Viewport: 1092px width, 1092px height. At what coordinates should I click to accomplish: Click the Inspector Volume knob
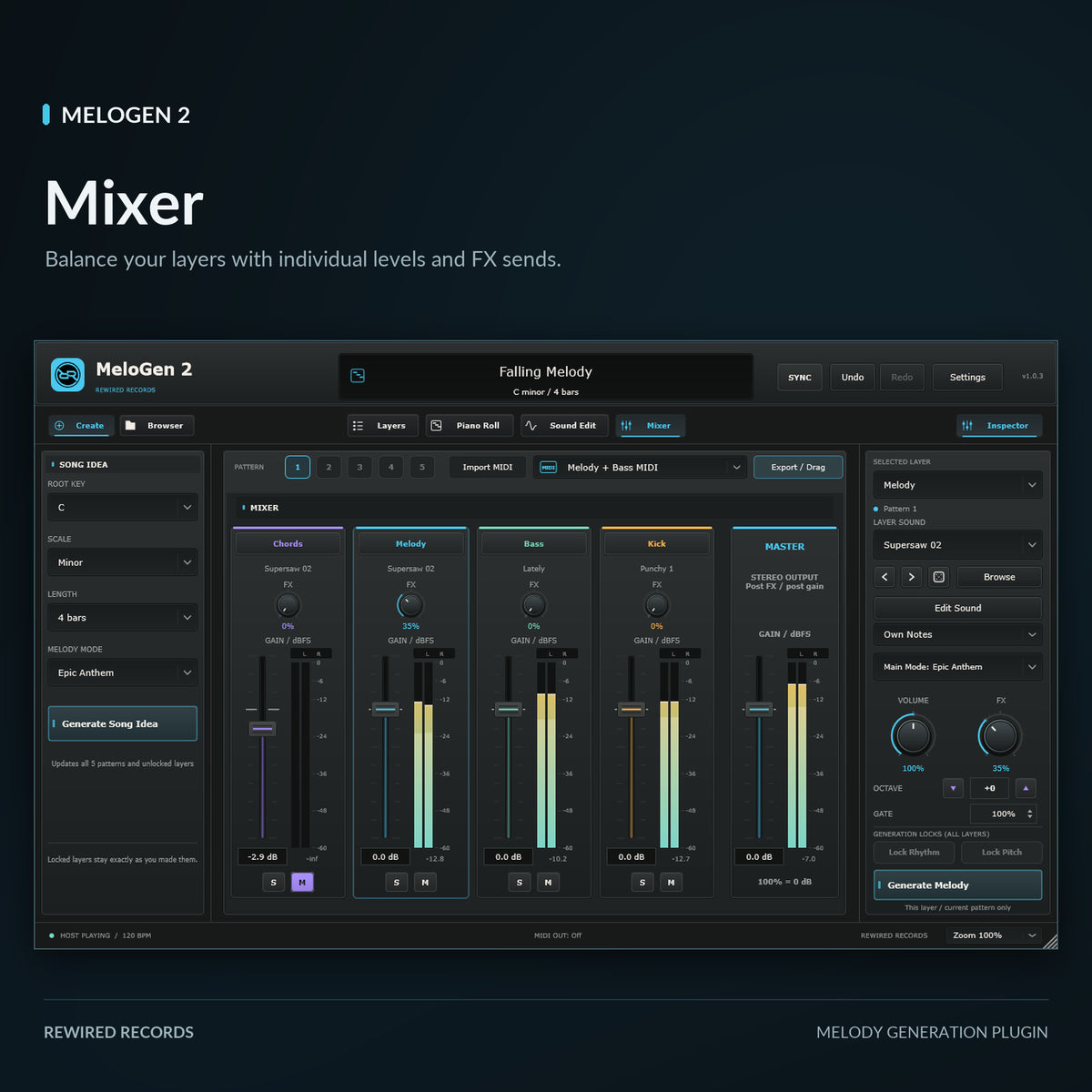913,735
